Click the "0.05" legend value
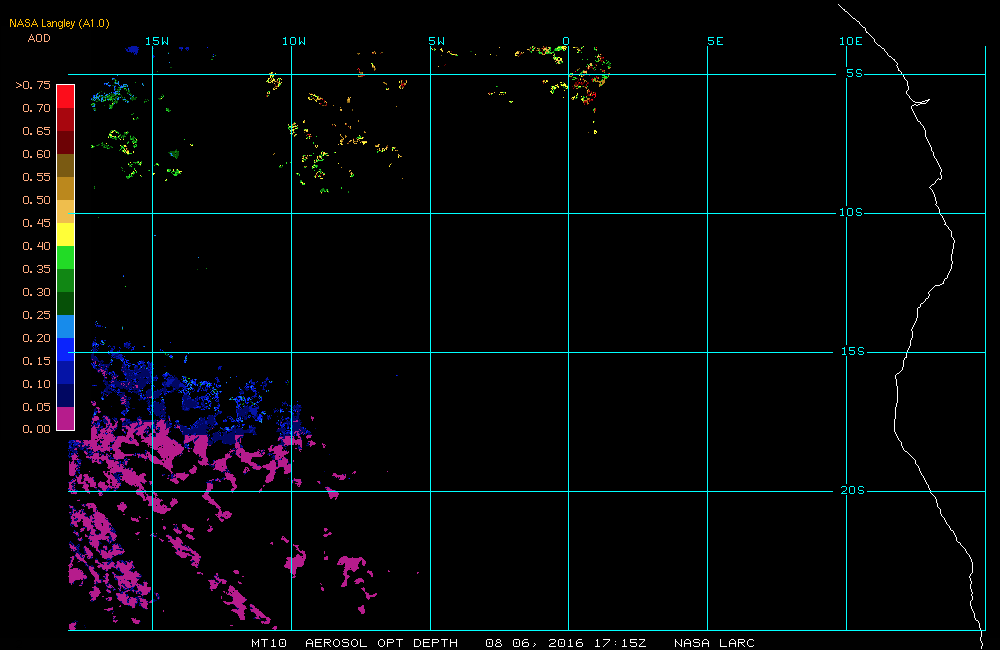The height and width of the screenshot is (650, 1000). (36, 406)
